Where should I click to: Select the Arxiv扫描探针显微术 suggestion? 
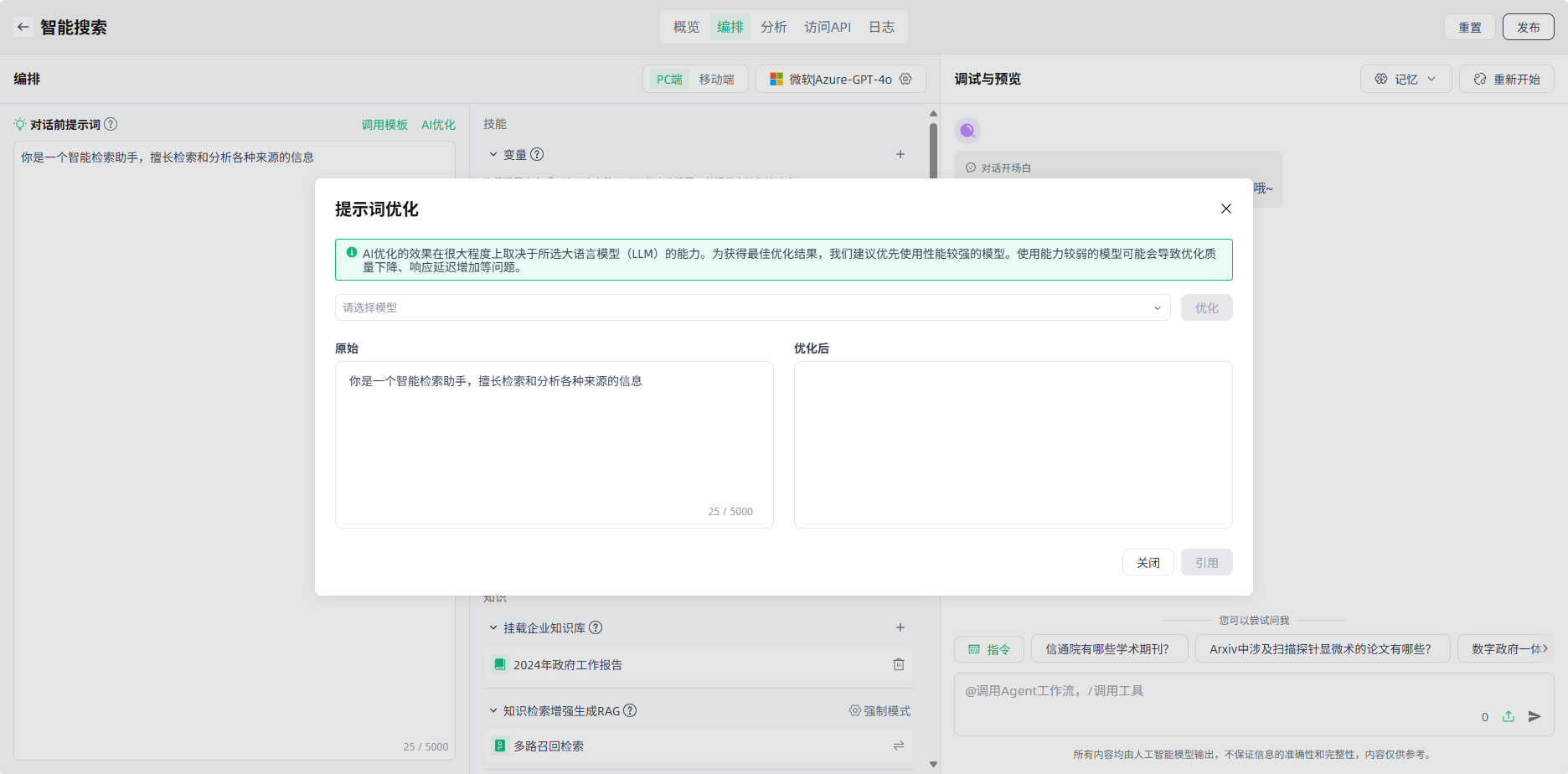coord(1323,648)
